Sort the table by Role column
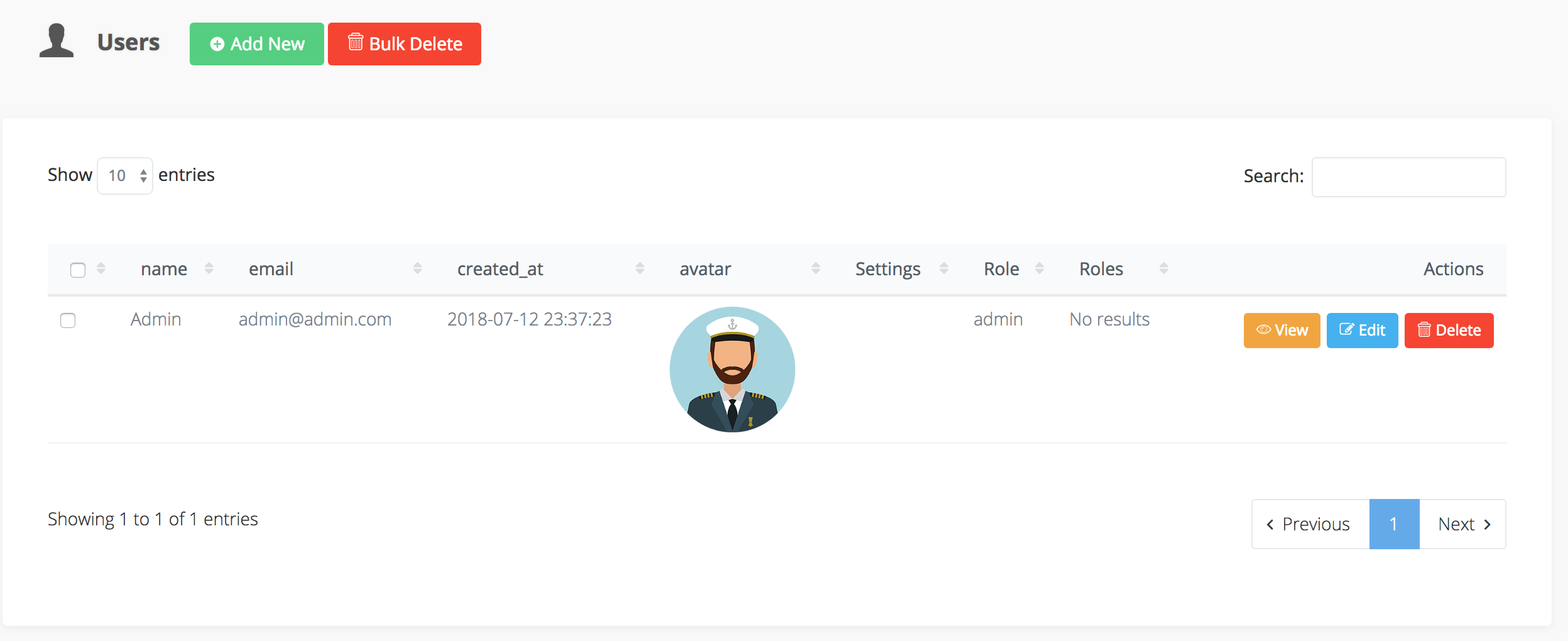 (1040, 269)
